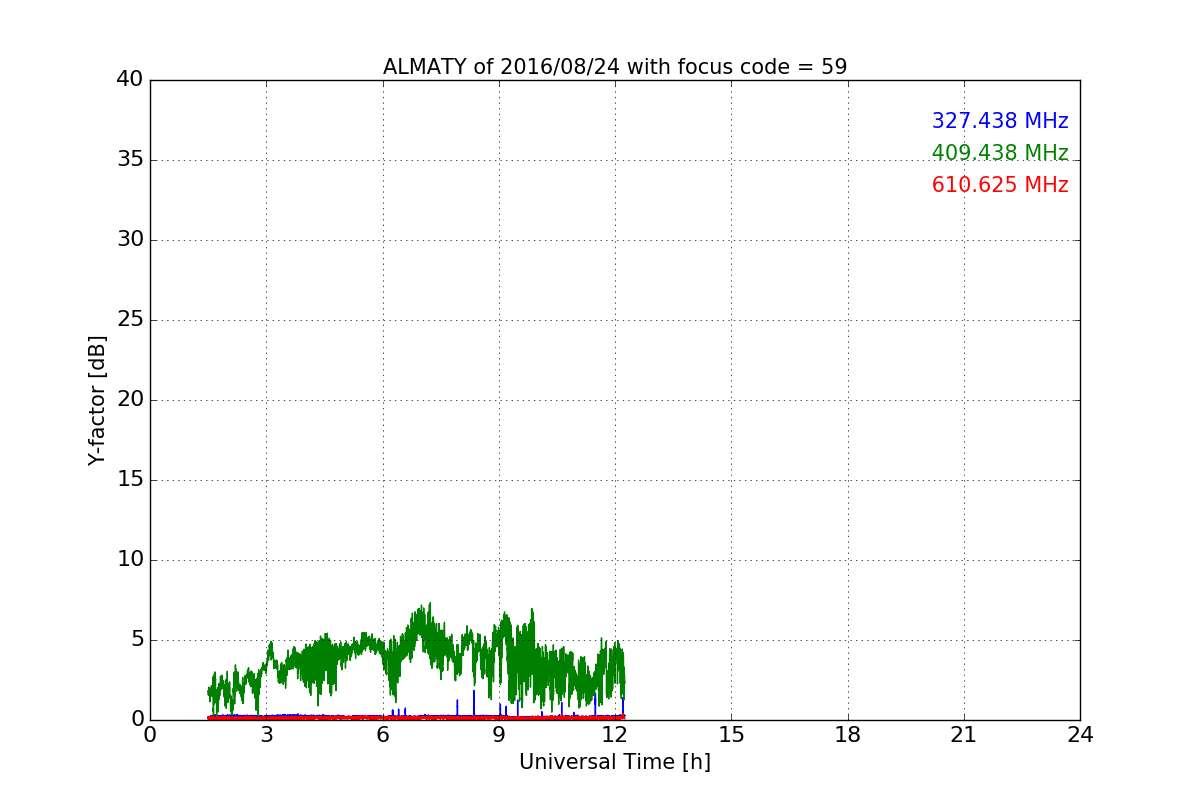This screenshot has height=800, width=1200.
Task: Select x-axis tick label 3
Action: [x=266, y=735]
